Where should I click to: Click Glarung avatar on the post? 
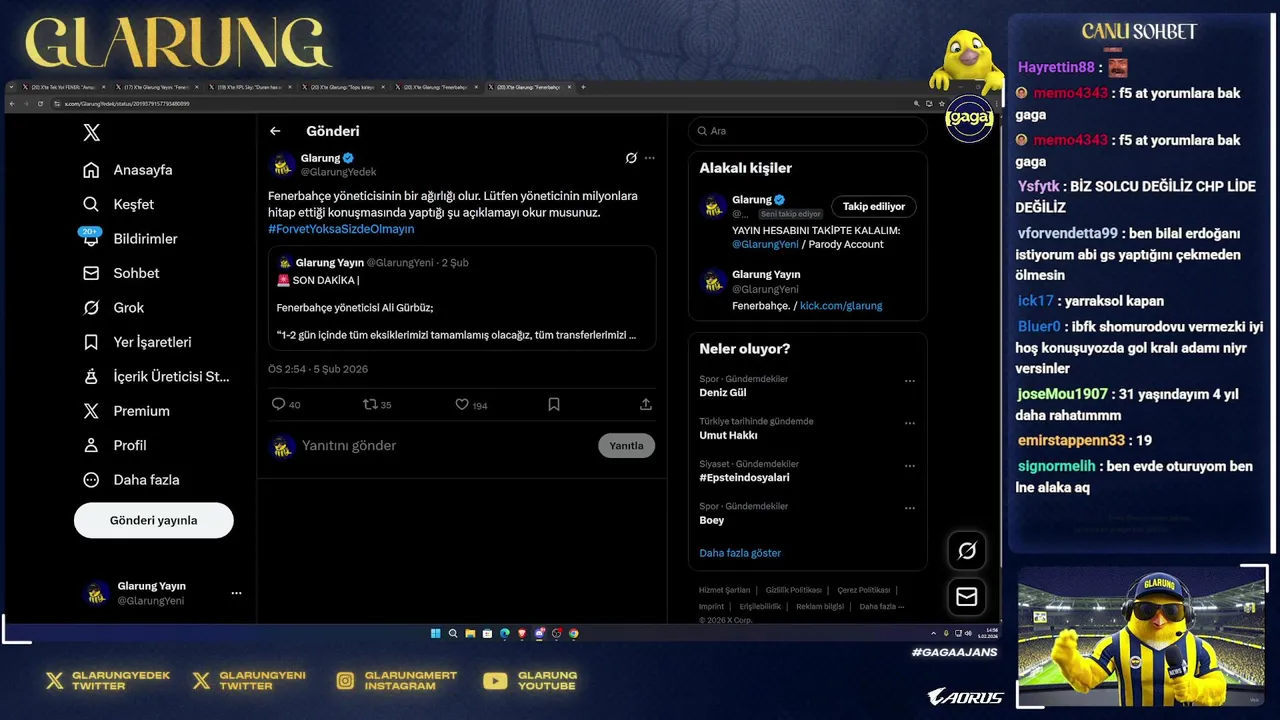click(283, 164)
